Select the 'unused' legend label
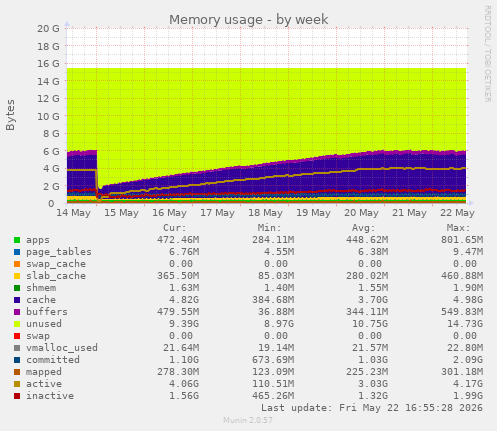Image resolution: width=497 pixels, height=431 pixels. tap(44, 324)
